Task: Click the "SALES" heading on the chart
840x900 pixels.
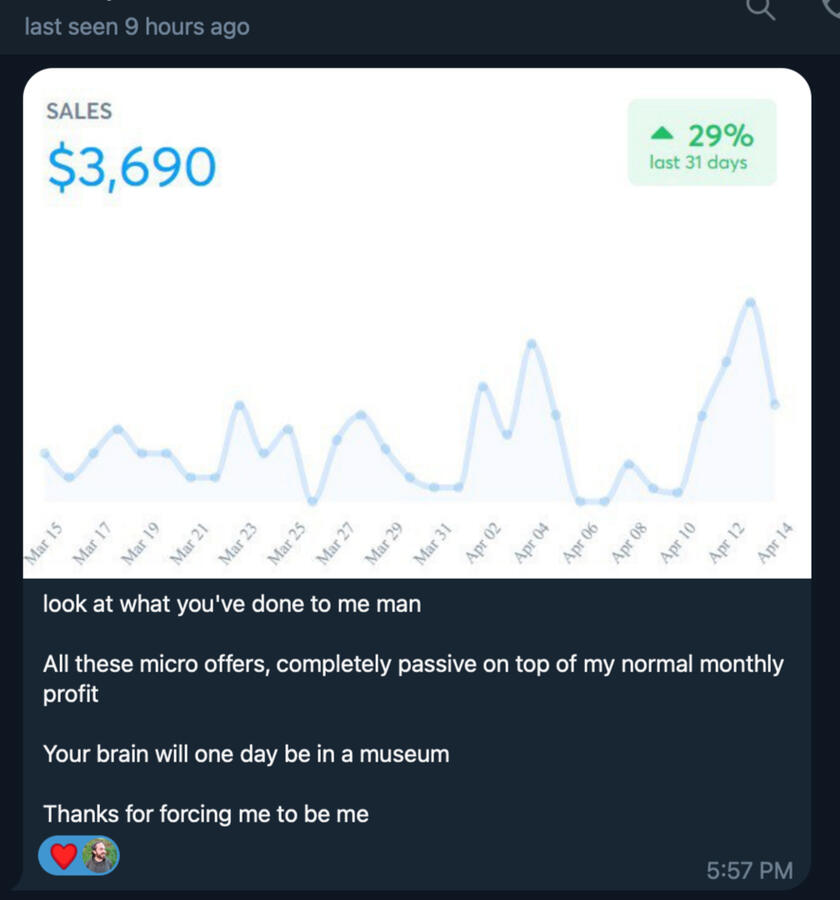Action: pos(79,111)
